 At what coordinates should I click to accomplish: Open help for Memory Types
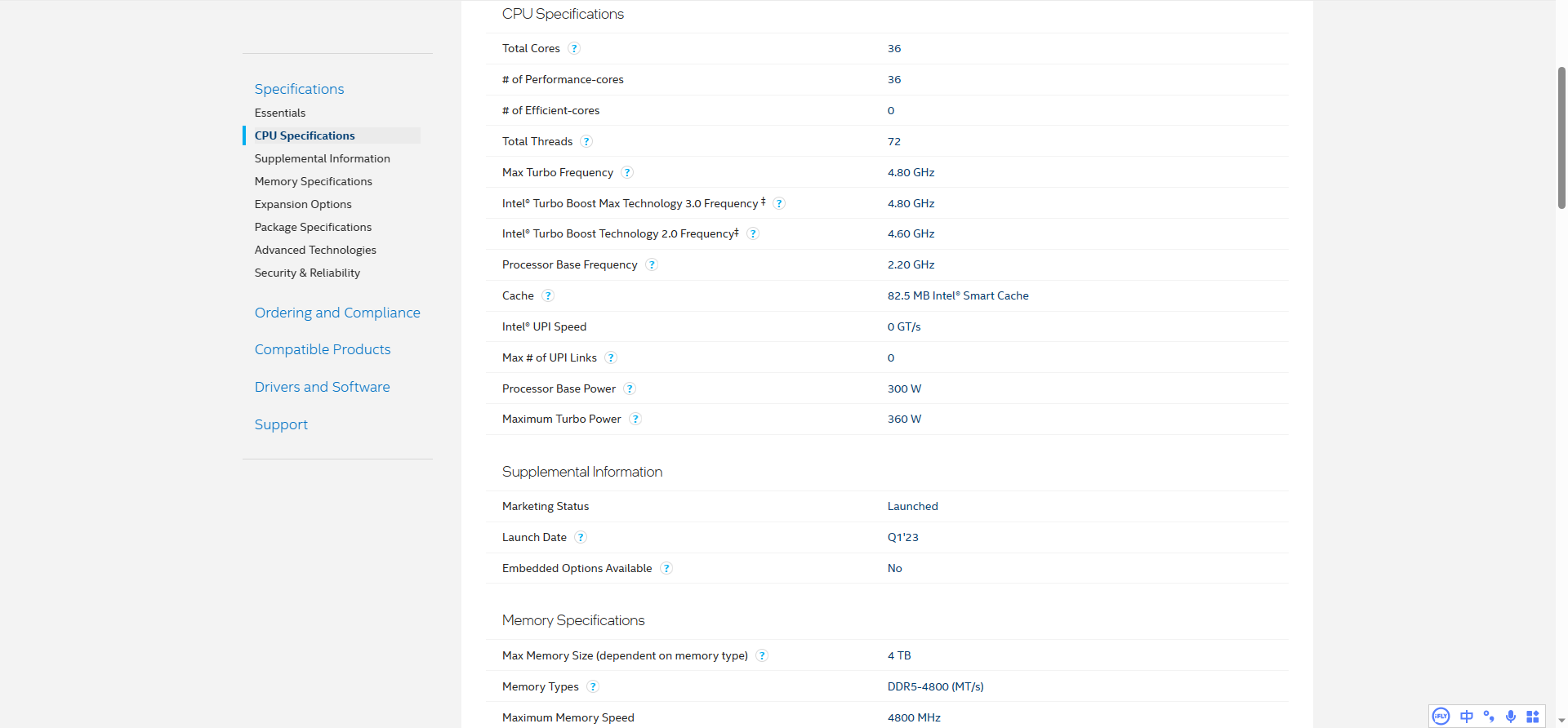(593, 687)
